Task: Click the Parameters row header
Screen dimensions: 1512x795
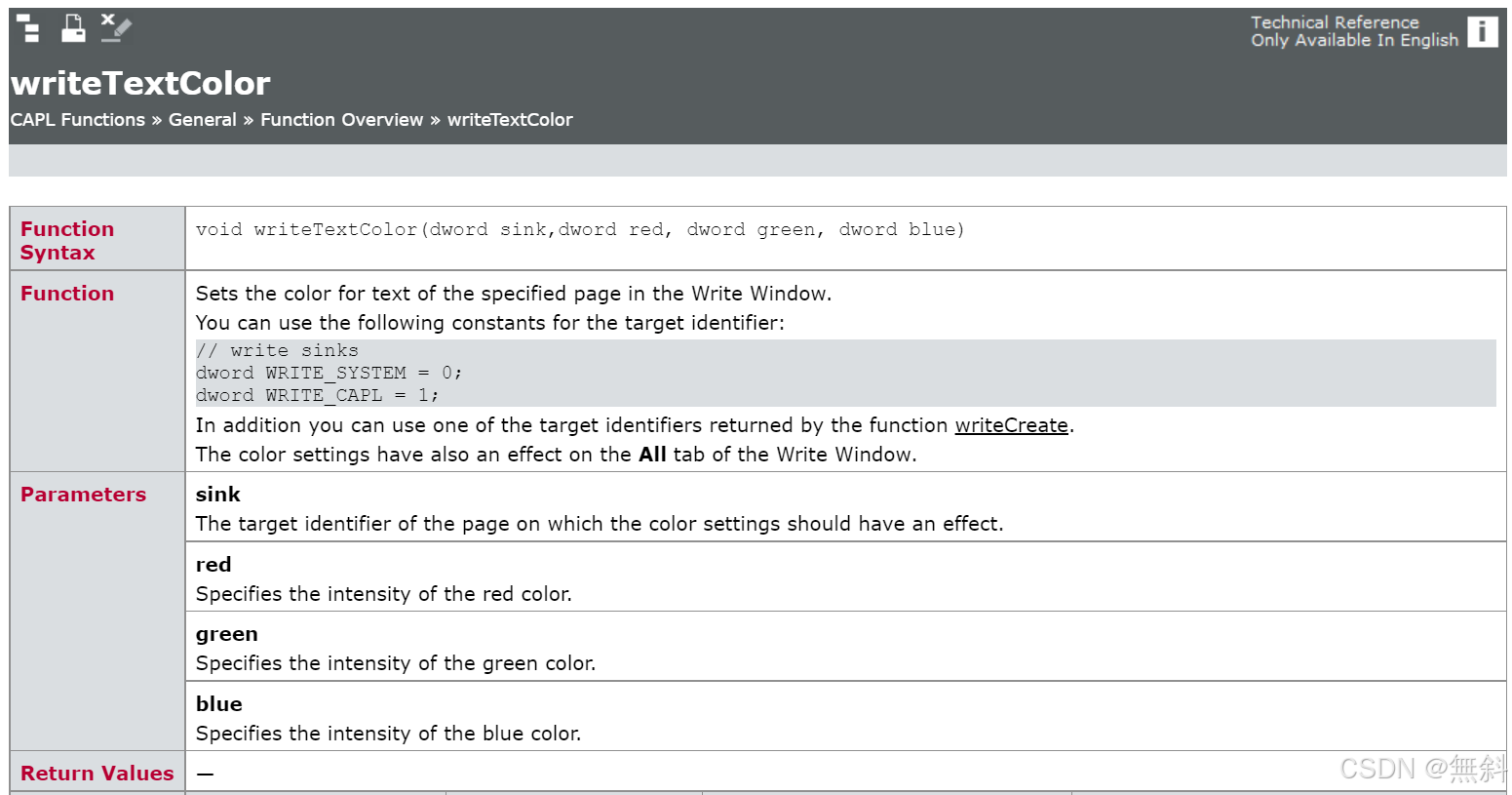Action: (x=83, y=495)
